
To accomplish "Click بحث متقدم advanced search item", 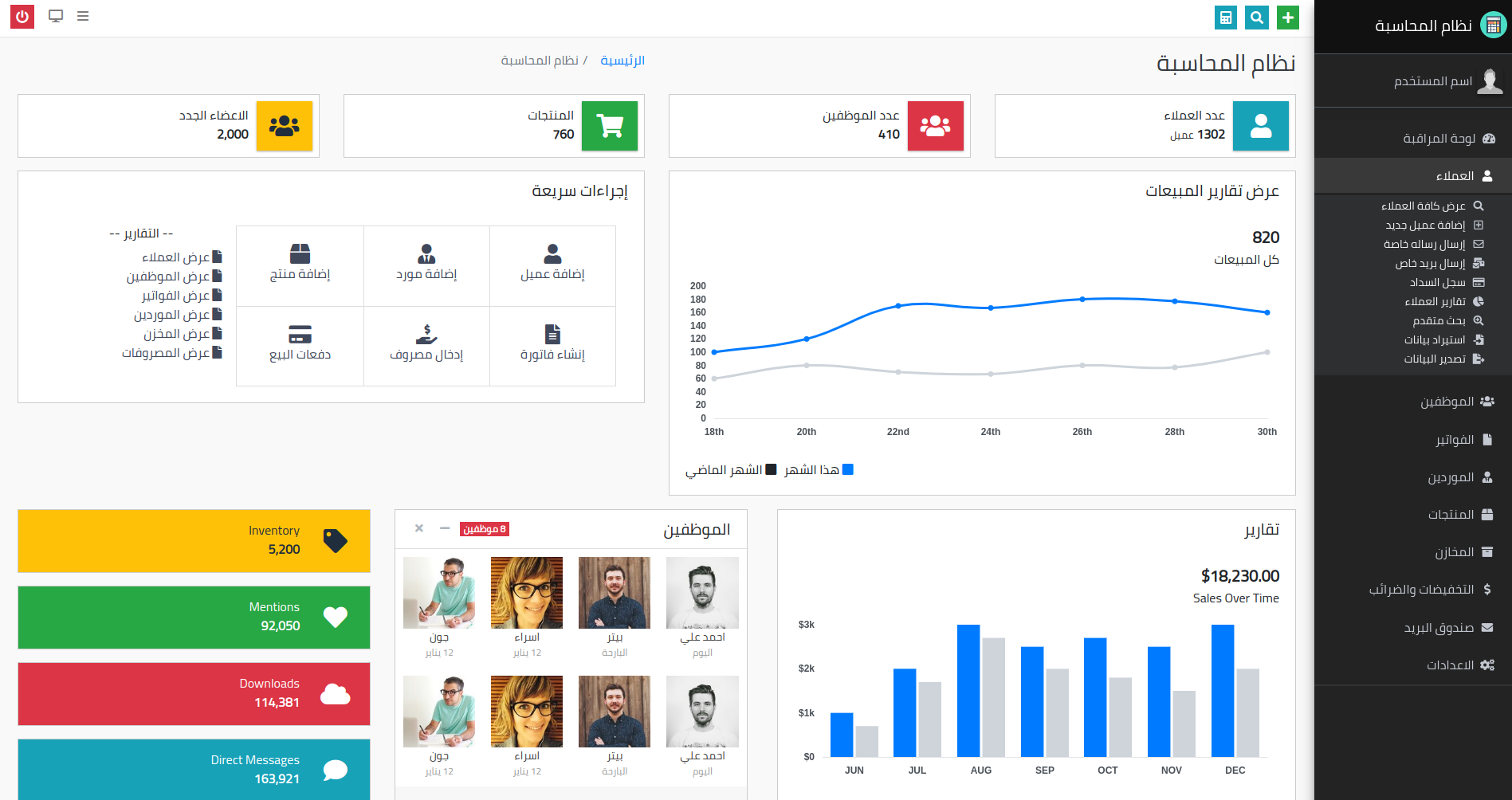I will pyautogui.click(x=1447, y=320).
